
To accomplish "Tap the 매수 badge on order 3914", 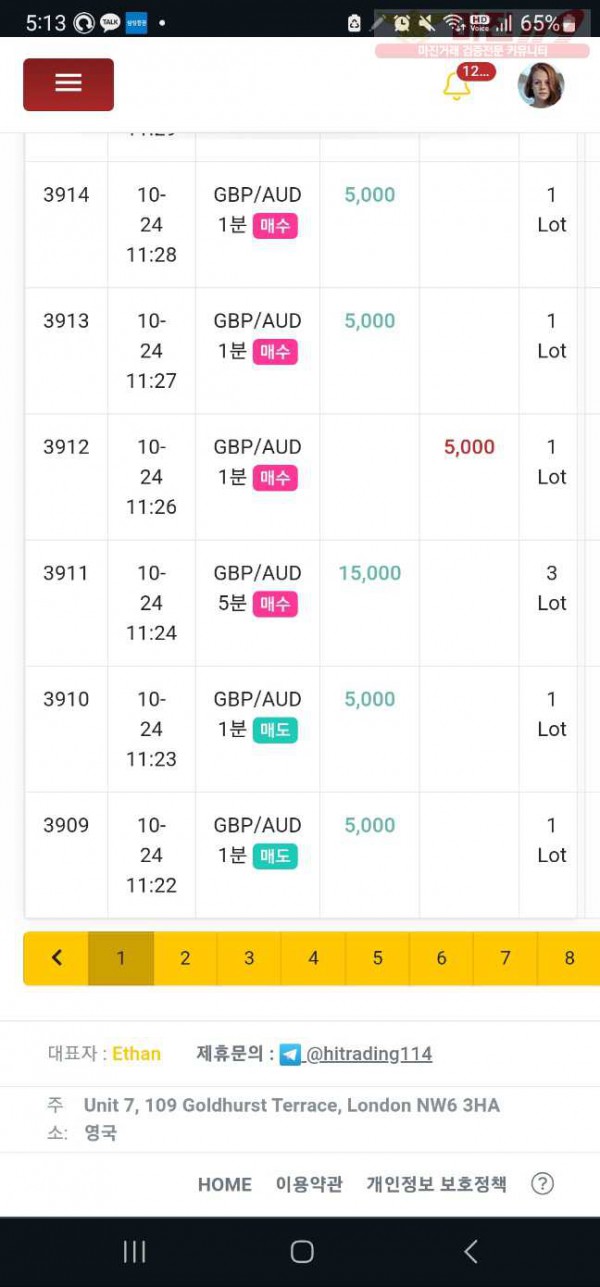I will point(275,226).
